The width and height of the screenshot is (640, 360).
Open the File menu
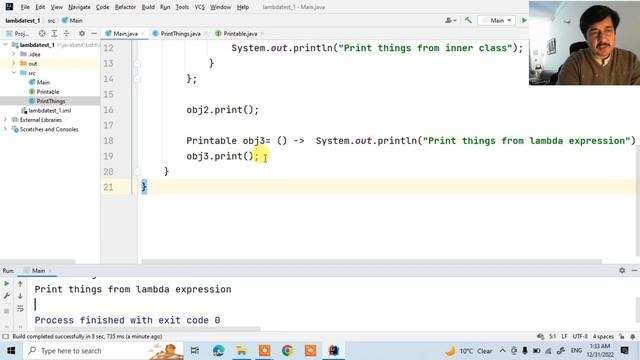(x=25, y=7)
